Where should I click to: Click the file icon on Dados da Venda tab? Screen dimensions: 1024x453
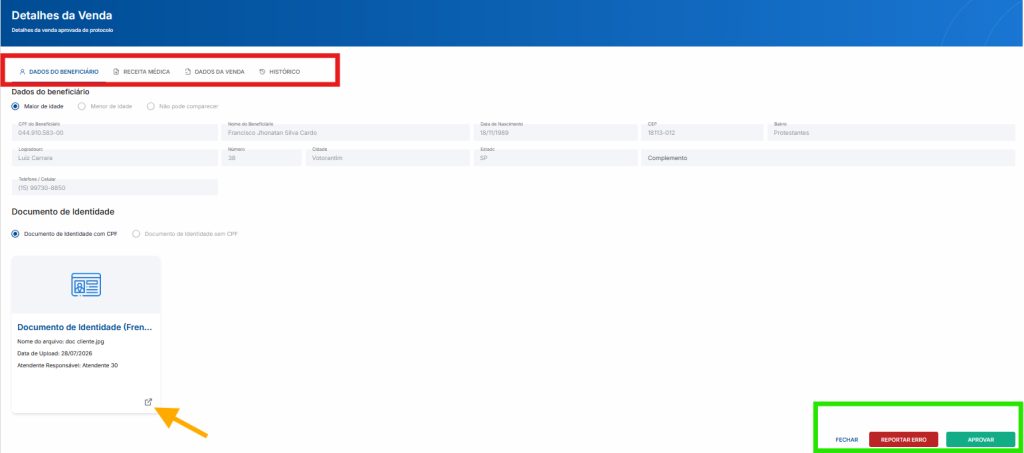[x=188, y=72]
